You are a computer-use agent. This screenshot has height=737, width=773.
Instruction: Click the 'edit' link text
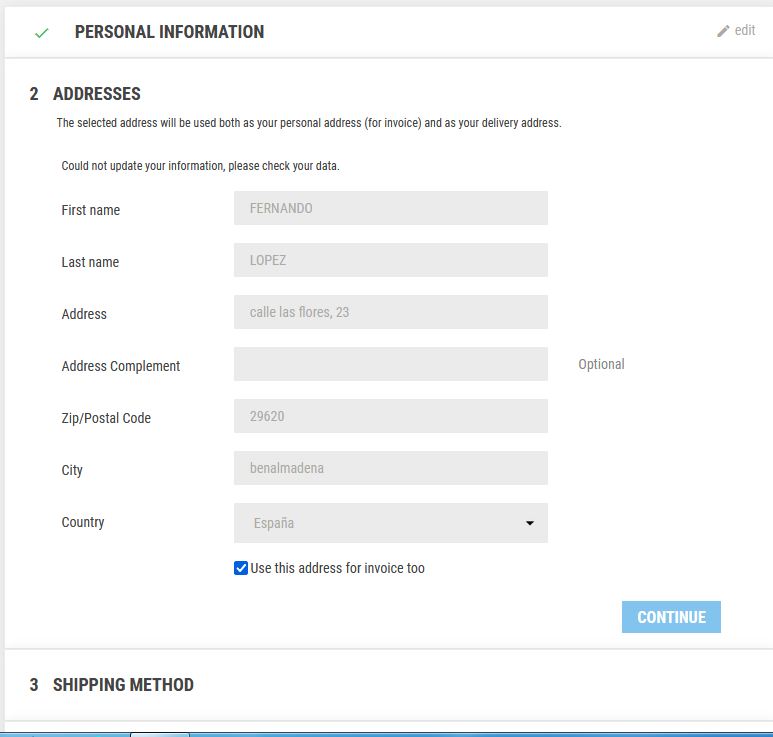[745, 31]
